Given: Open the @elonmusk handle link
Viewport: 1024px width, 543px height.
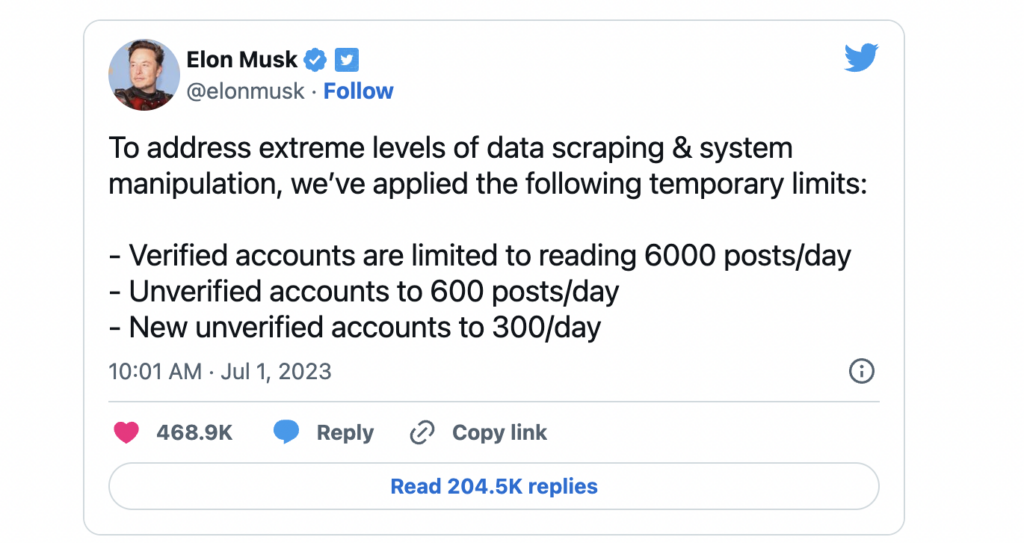Looking at the screenshot, I should pos(246,91).
